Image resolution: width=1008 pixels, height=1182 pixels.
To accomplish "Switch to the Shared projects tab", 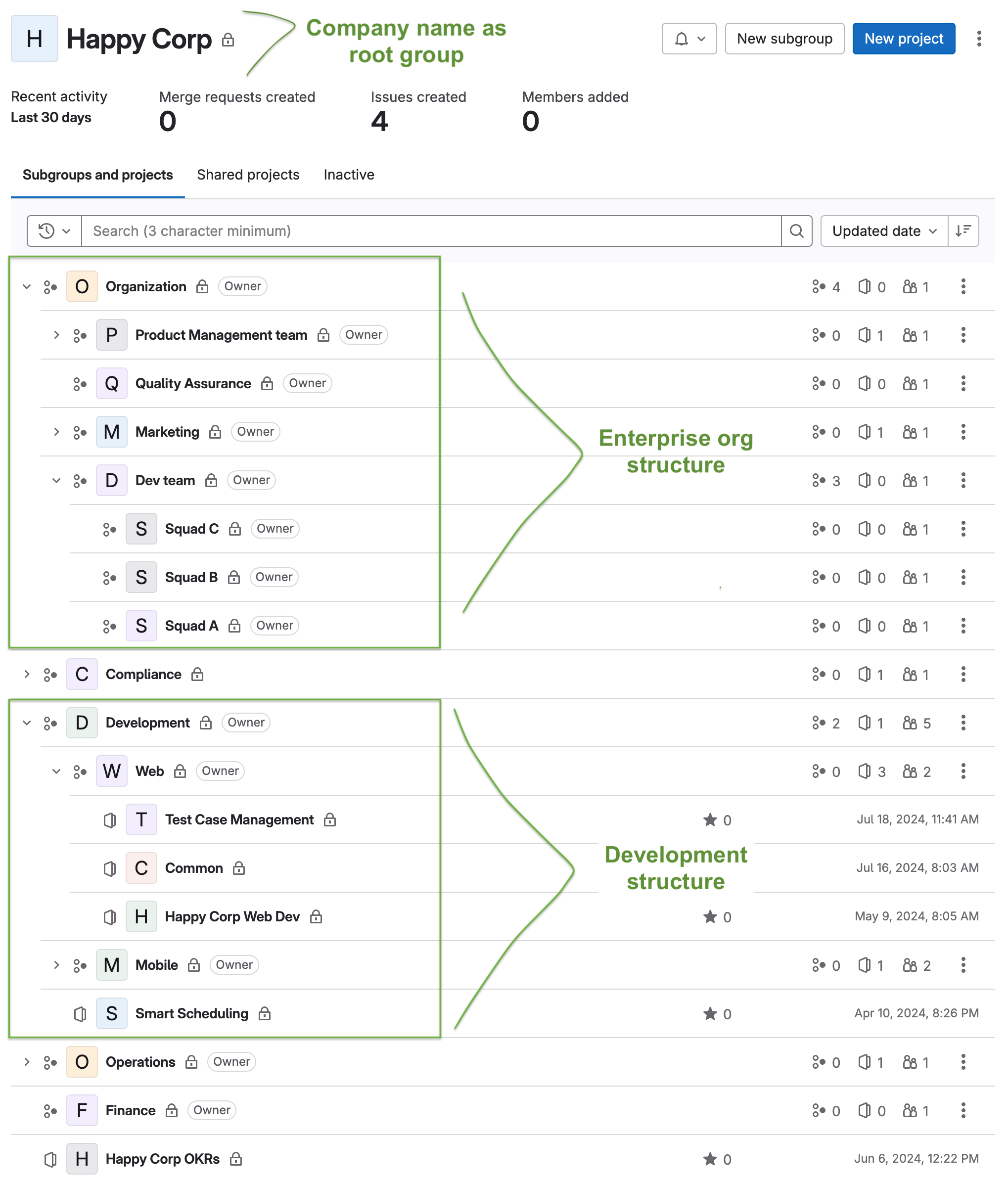I will [248, 175].
